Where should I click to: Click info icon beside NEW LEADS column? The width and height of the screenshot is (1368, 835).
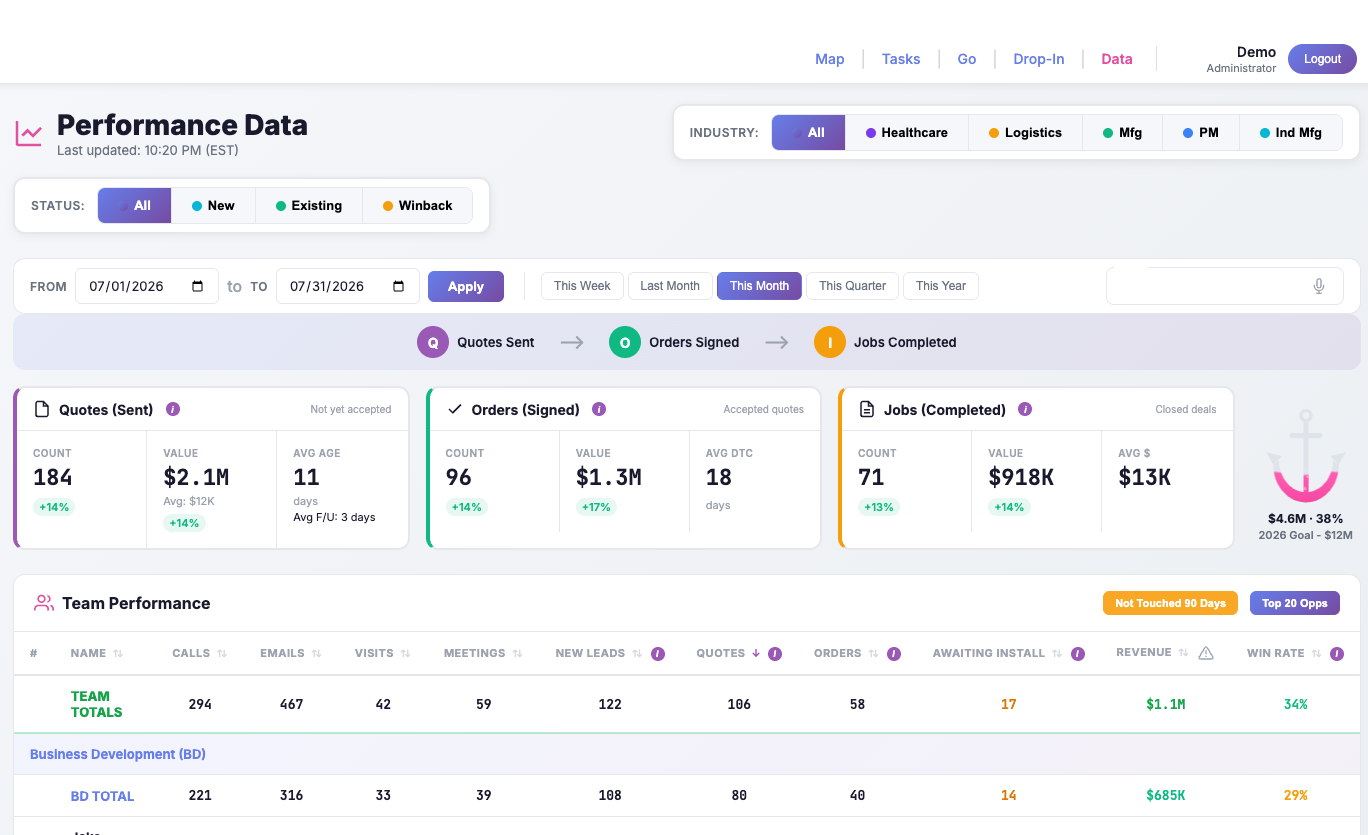(x=658, y=654)
